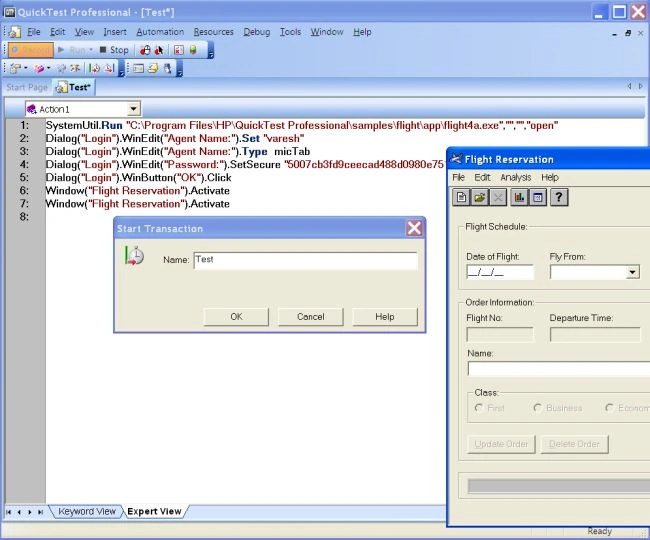Click the order Name field in Flight Reservation
The width and height of the screenshot is (650, 540).
tap(558, 369)
